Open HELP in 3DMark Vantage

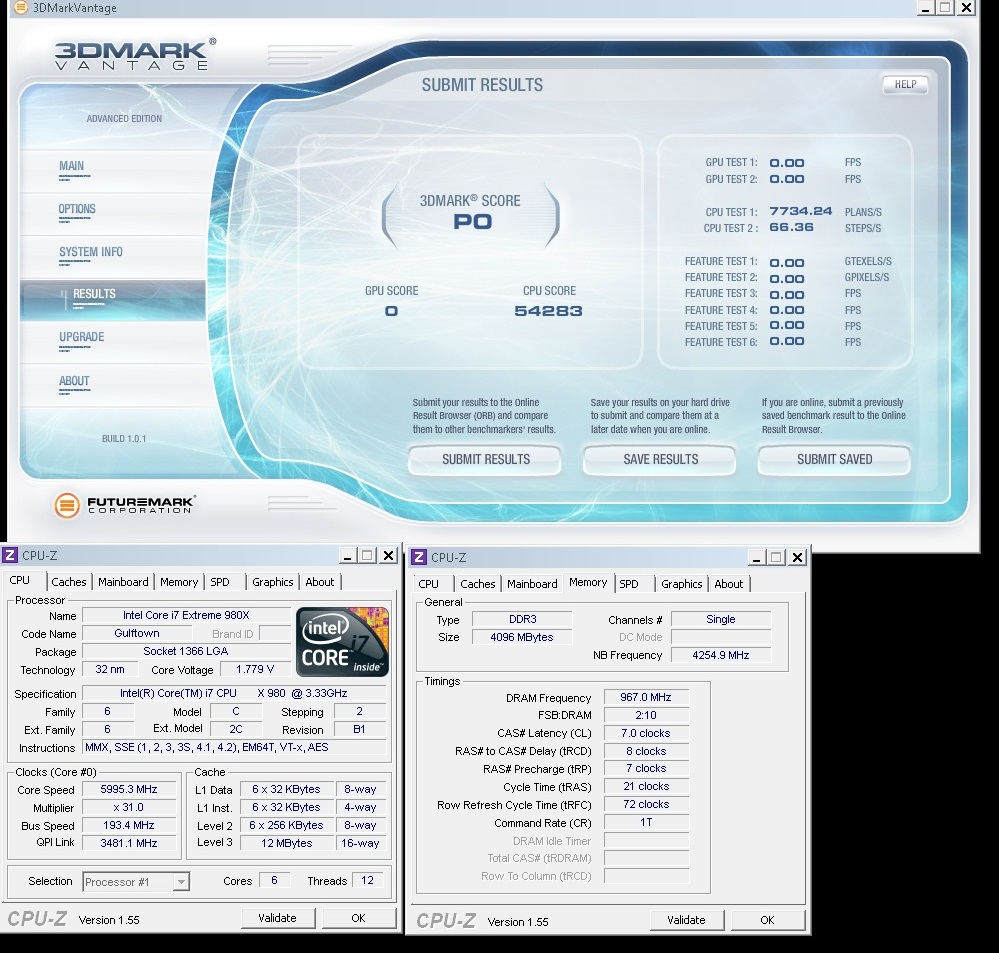(905, 85)
